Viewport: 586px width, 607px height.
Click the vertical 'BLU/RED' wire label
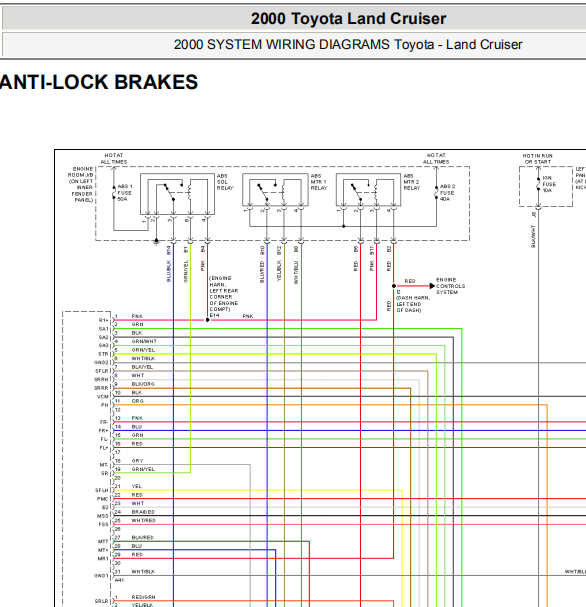[x=262, y=272]
